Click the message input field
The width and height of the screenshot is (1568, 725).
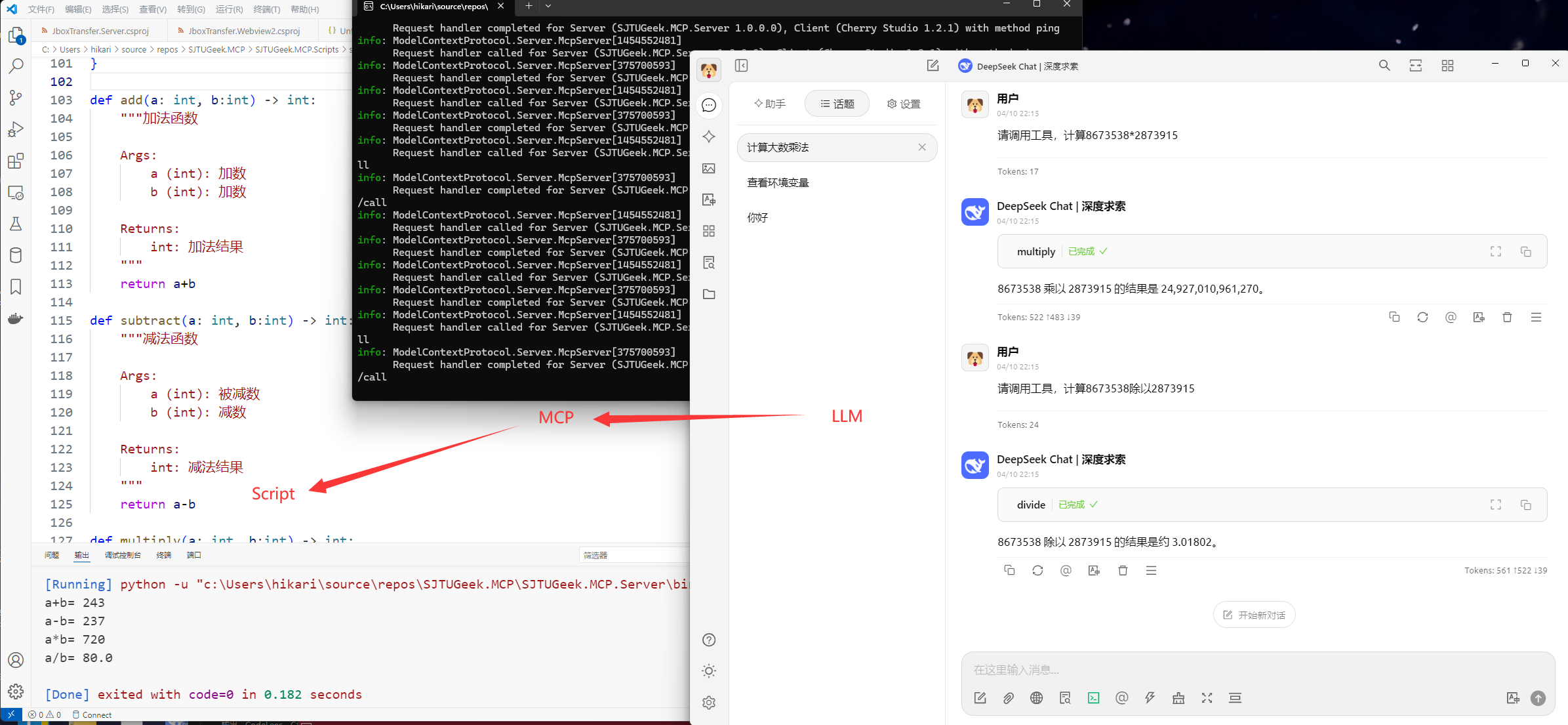(x=1258, y=670)
